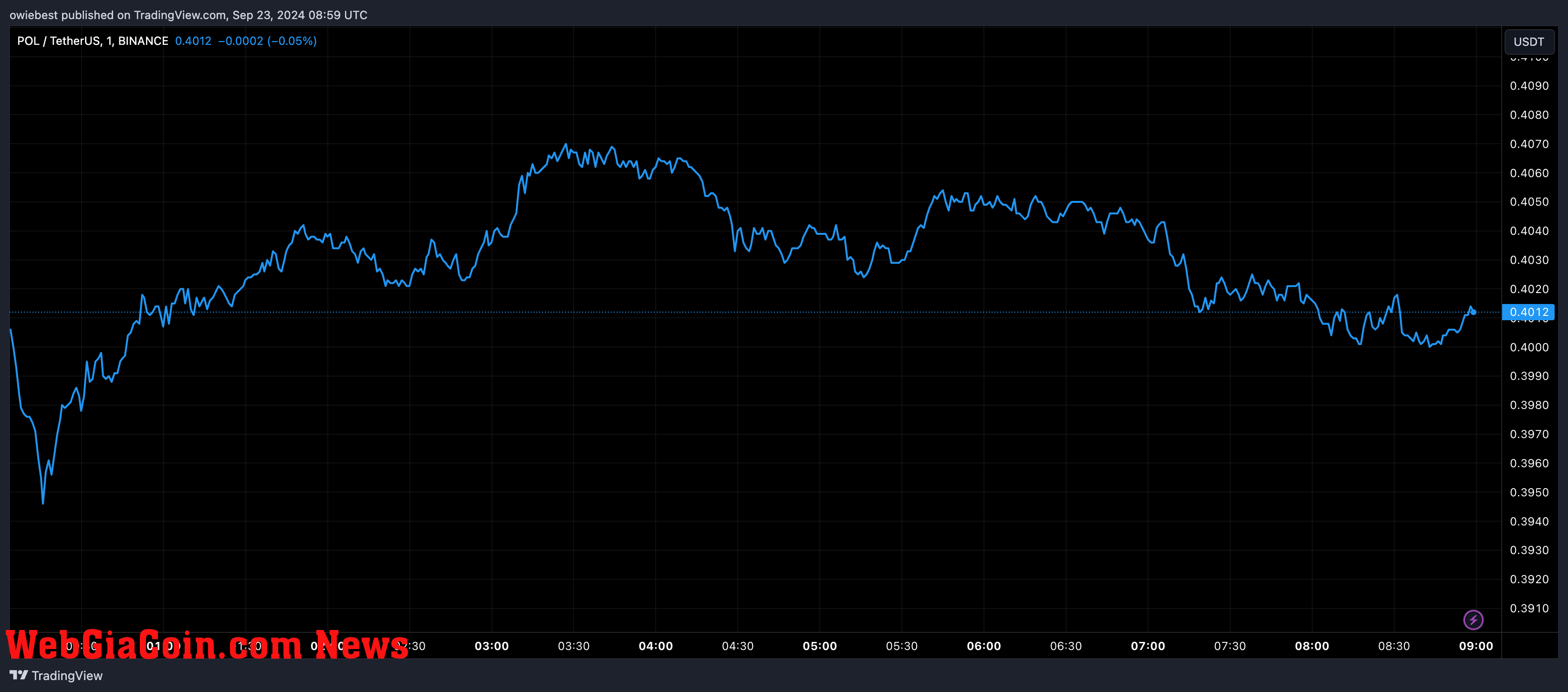Click the 04:00 time axis label

point(656,646)
